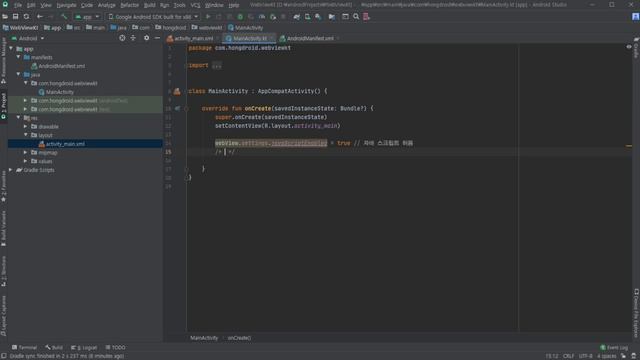Toggle the Build Variants side tab
This screenshot has width=640, height=360.
point(4,229)
